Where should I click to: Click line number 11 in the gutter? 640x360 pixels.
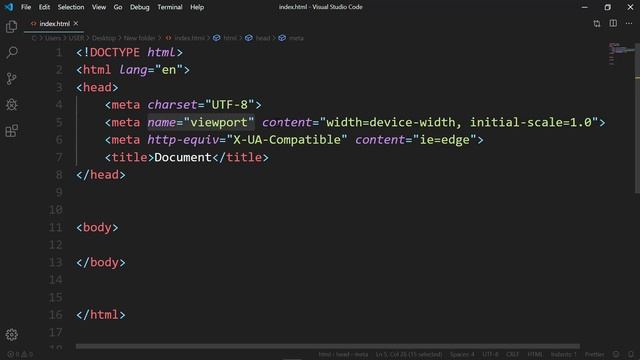tap(56, 227)
